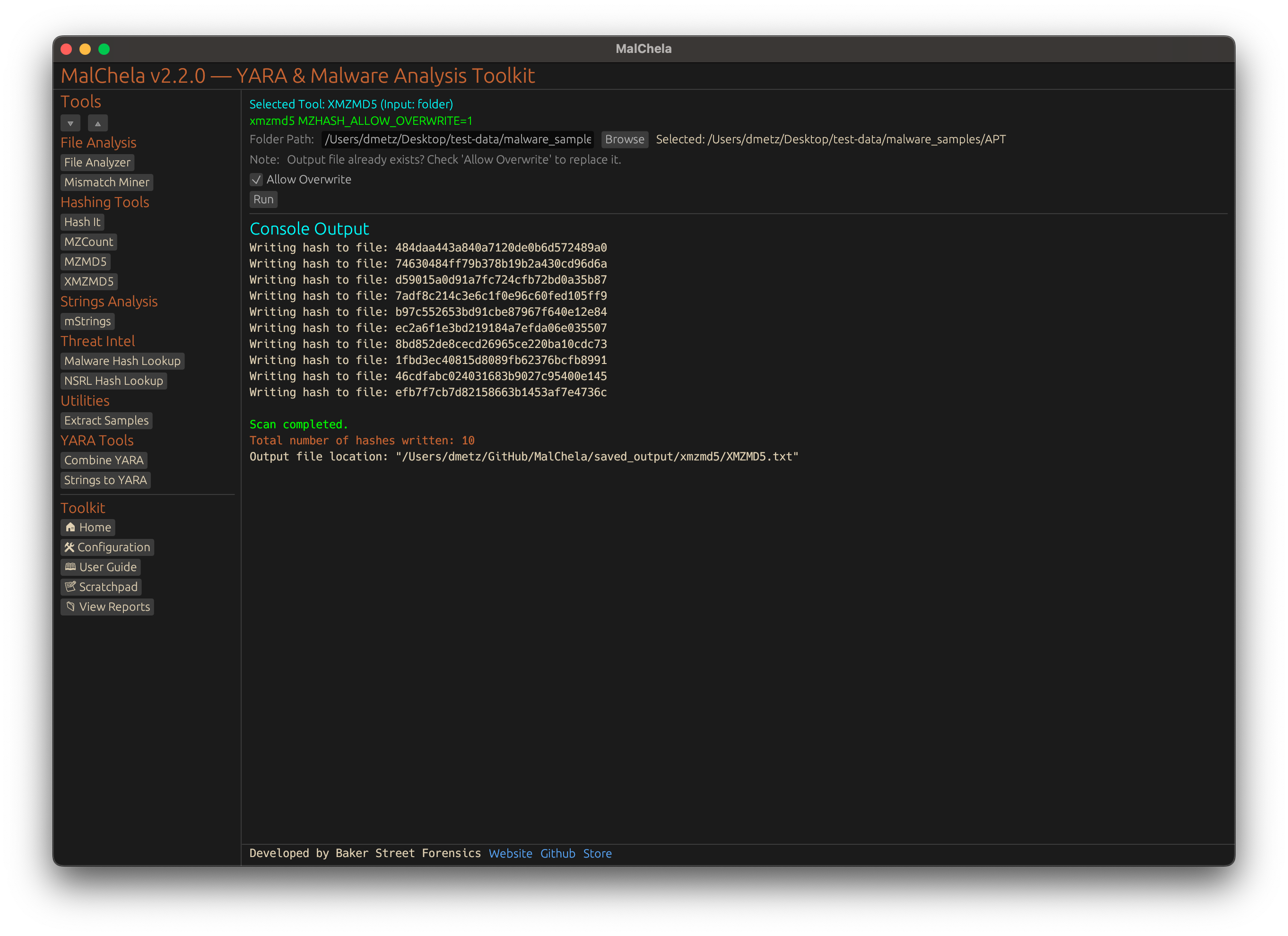This screenshot has width=1288, height=936.
Task: Maximize MalChela window with green button
Action: pyautogui.click(x=104, y=49)
